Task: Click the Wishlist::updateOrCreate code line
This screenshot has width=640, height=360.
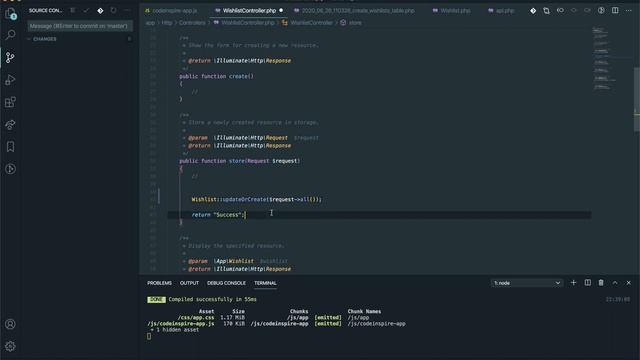Action: pos(257,200)
